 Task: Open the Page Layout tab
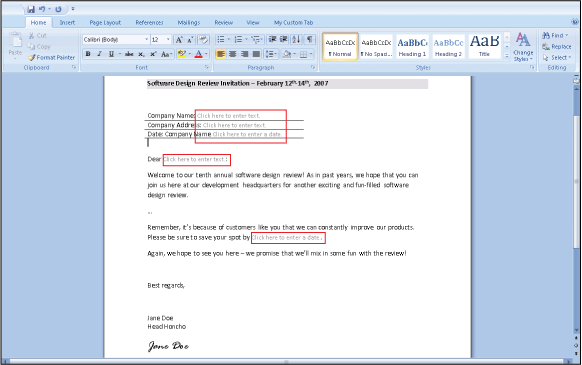click(105, 23)
